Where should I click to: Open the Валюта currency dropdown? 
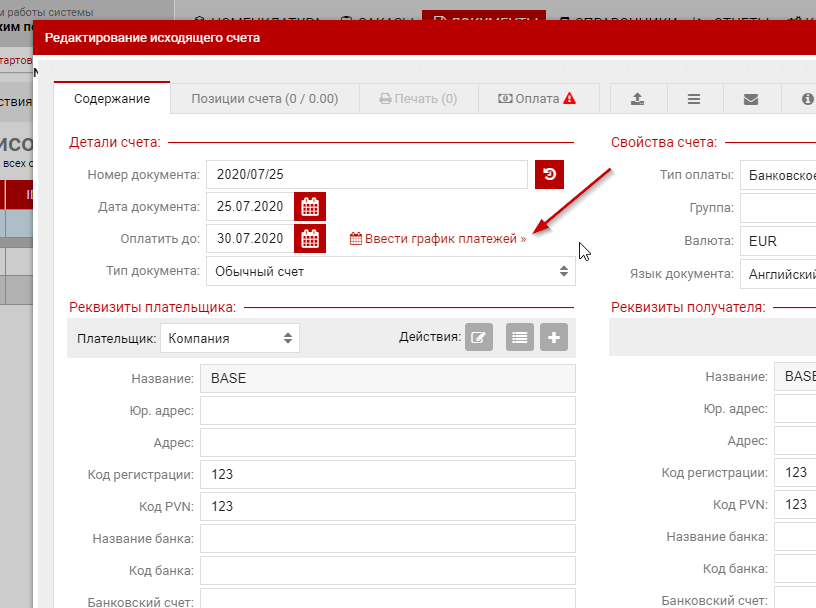point(778,241)
